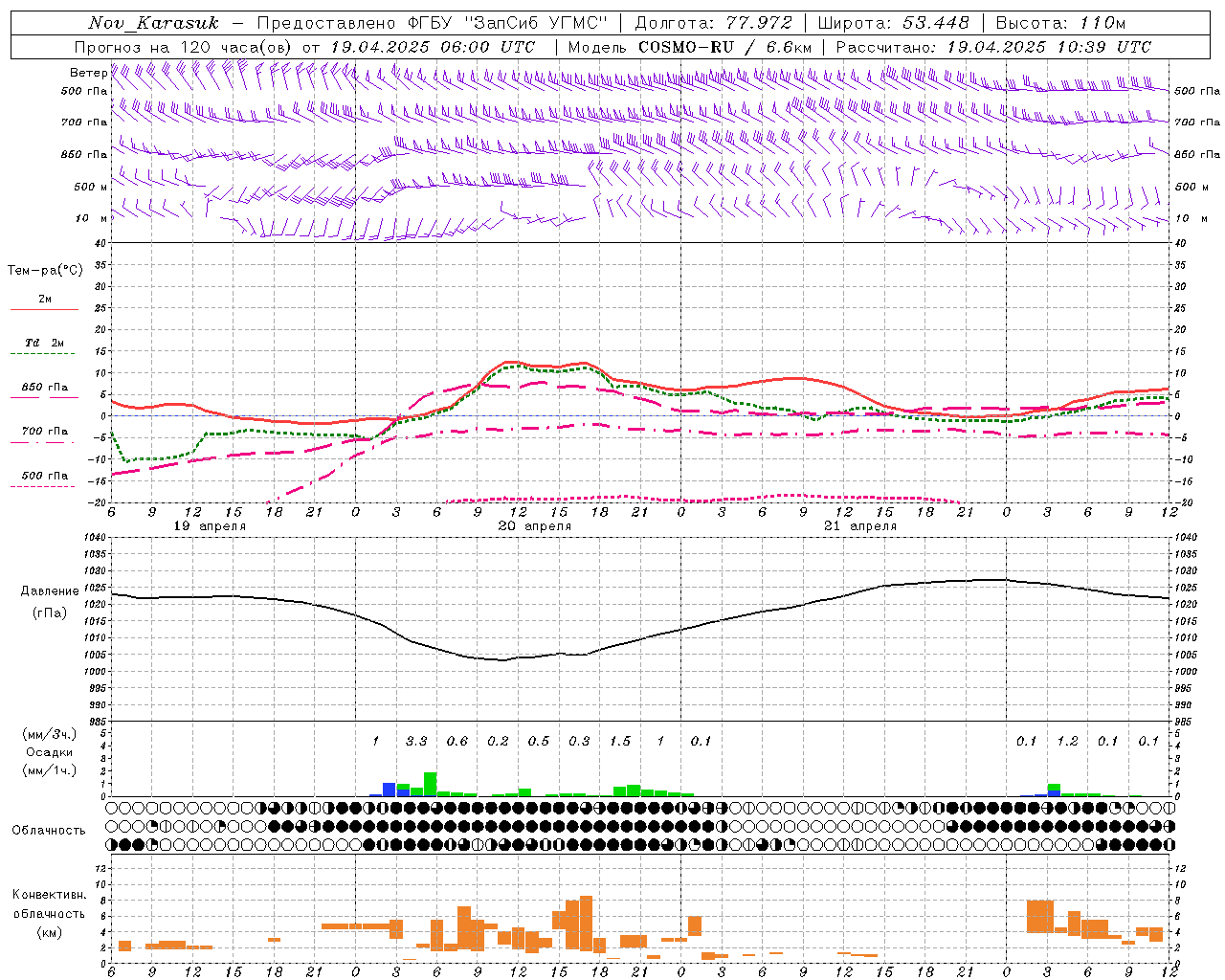Image resolution: width=1225 pixels, height=980 pixels.
Task: Click the (мм/3ч.) units label
Action: point(49,734)
